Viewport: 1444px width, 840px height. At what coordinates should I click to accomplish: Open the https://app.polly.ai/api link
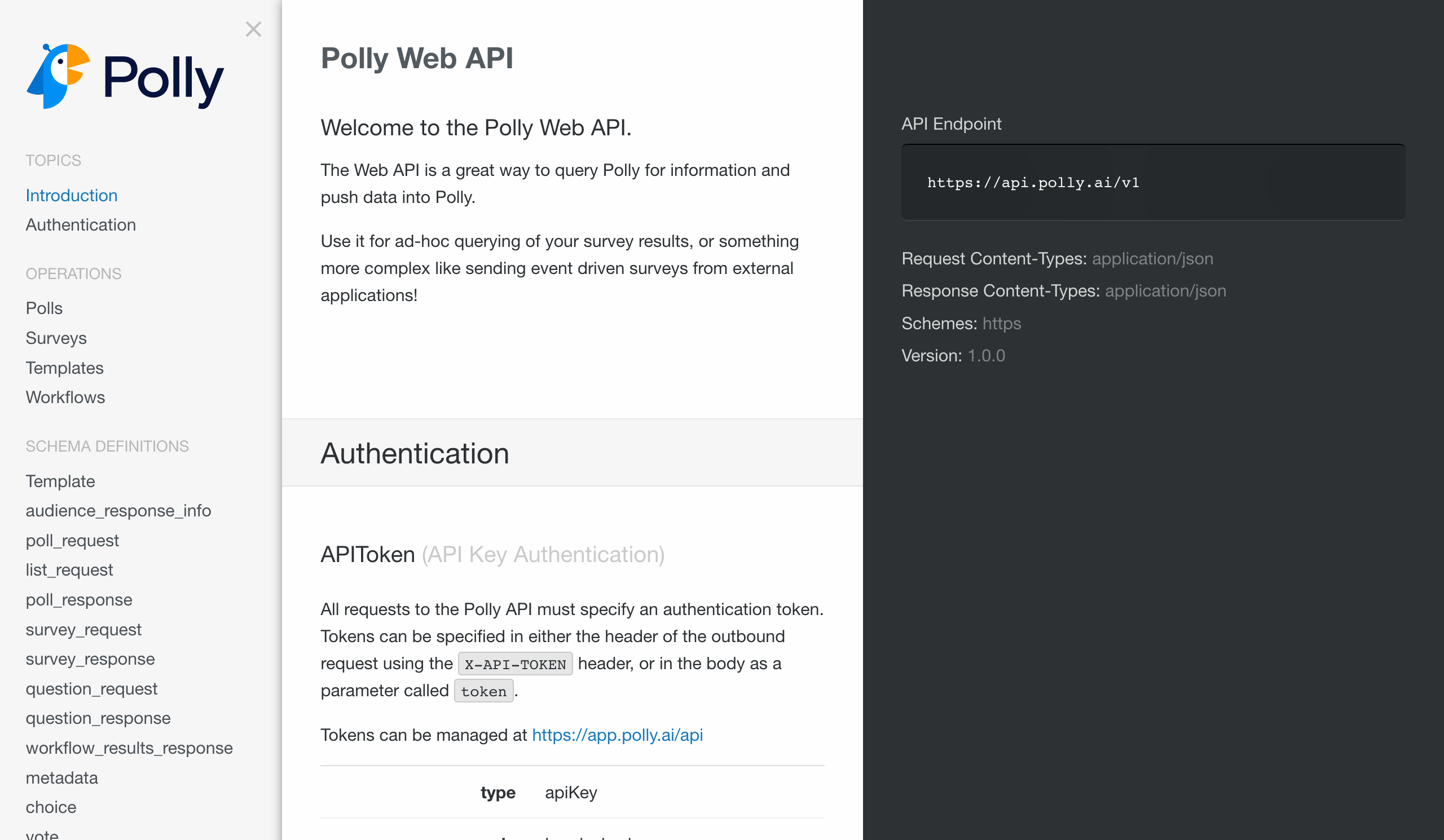pos(617,735)
